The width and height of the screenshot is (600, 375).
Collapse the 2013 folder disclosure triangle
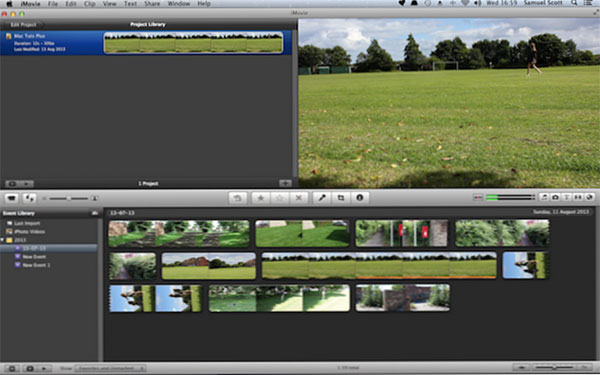[x=3, y=240]
